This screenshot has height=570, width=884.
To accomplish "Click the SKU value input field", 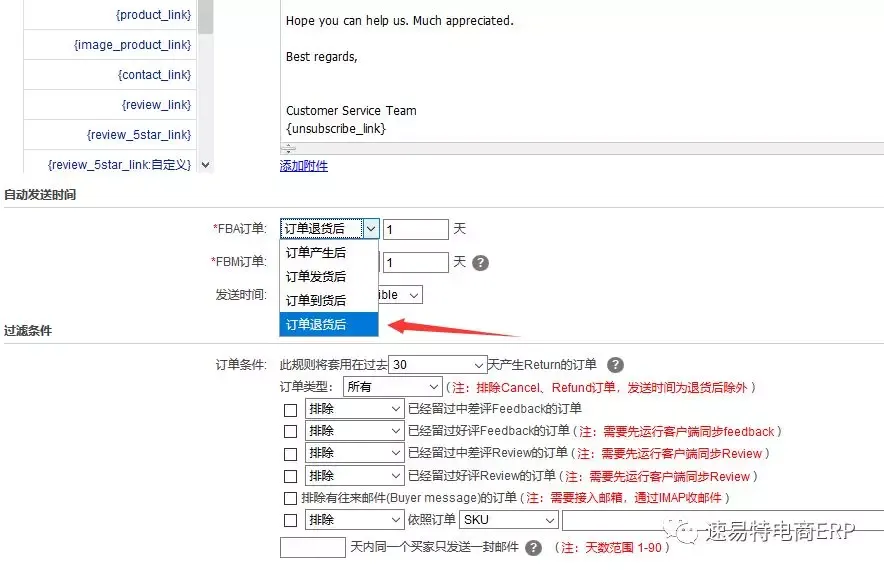I will coord(723,520).
